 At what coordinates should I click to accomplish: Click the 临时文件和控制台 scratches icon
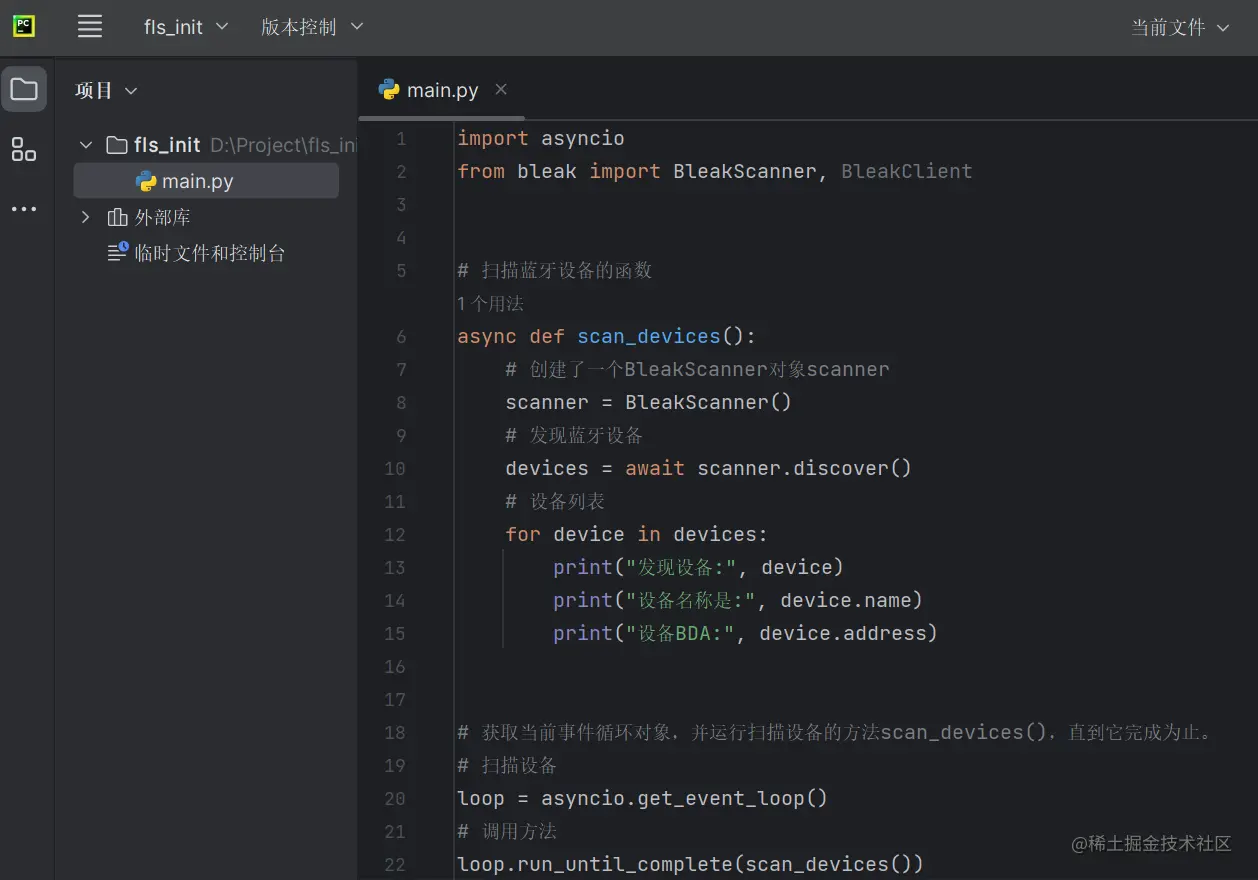(118, 252)
